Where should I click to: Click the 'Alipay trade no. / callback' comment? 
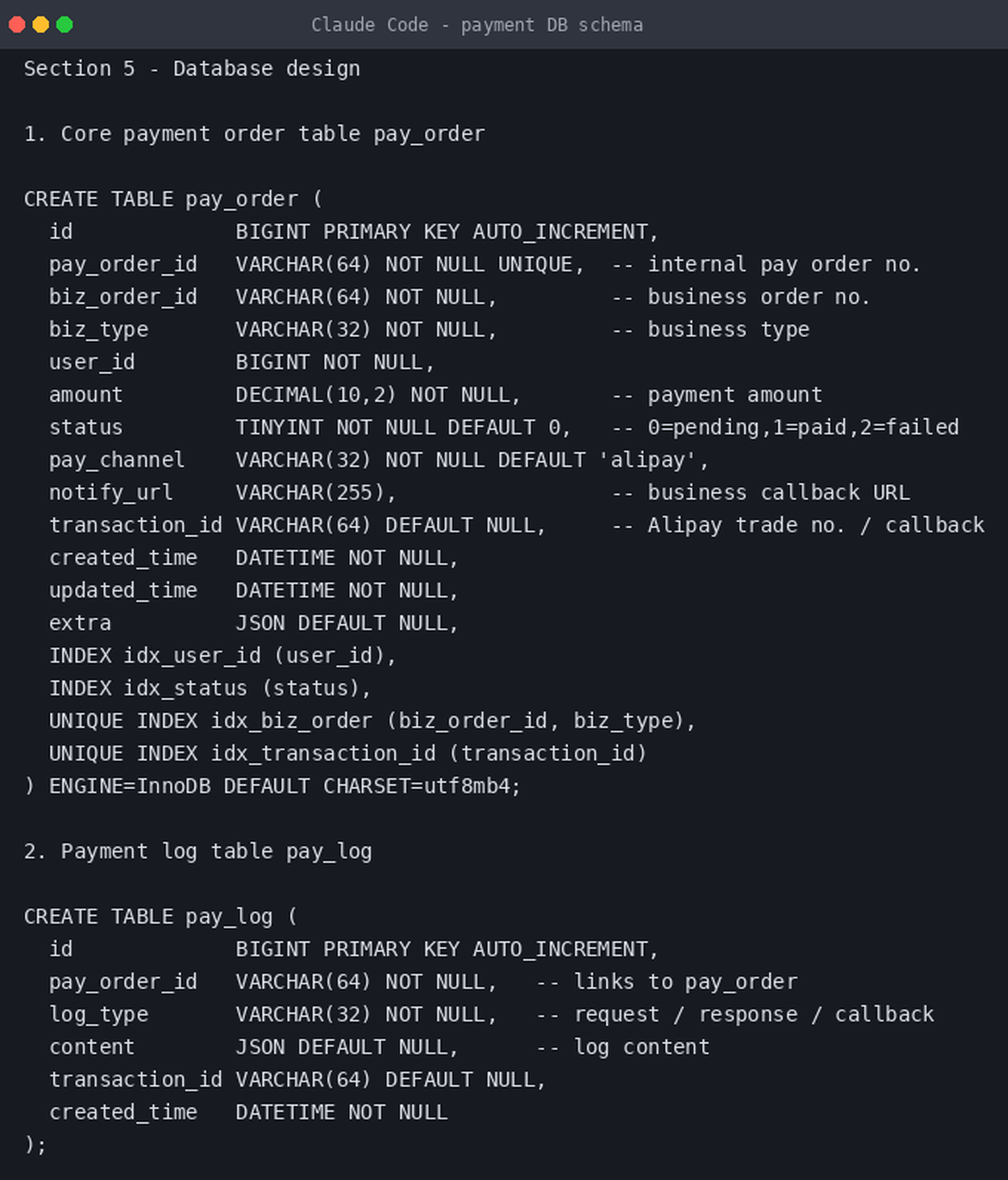point(816,526)
